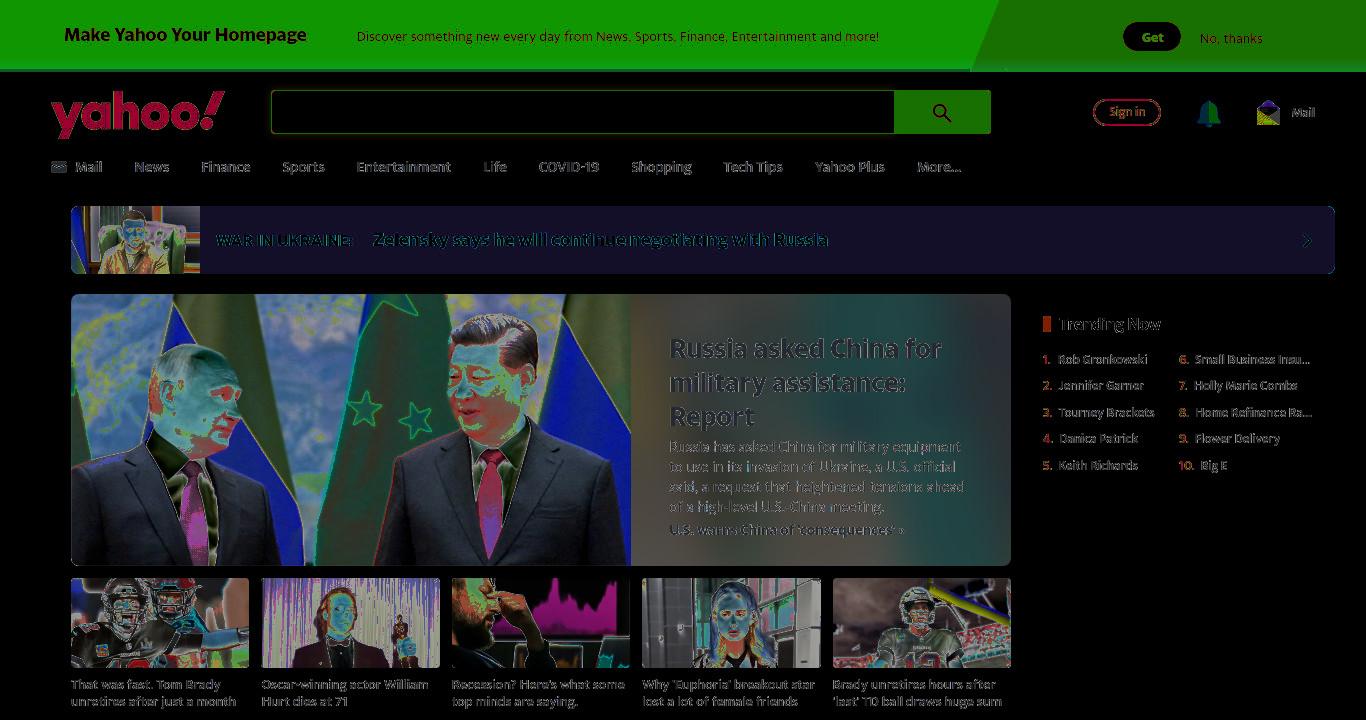Click the Mail text link in the navigation bar
This screenshot has height=720, width=1366.
click(89, 167)
